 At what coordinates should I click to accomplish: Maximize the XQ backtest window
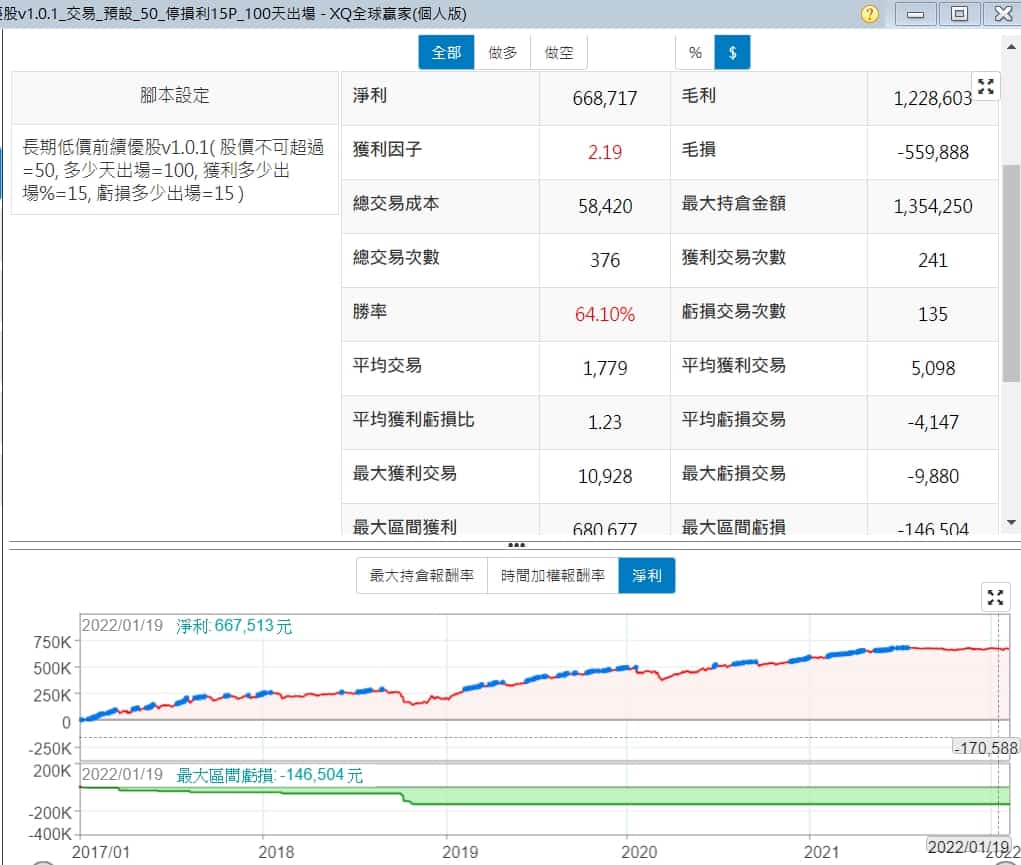[959, 14]
